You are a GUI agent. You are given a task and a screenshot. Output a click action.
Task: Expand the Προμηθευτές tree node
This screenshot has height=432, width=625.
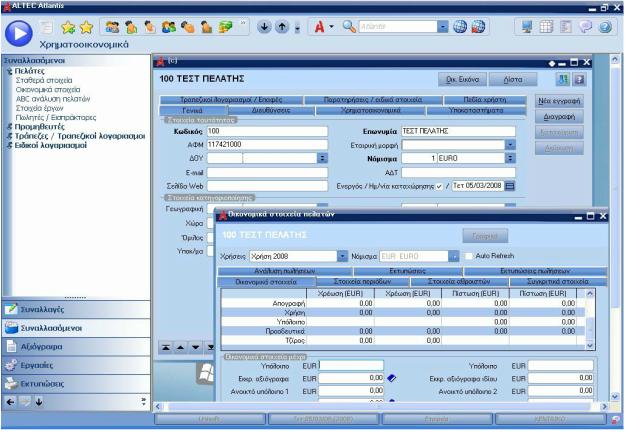pyautogui.click(x=10, y=127)
